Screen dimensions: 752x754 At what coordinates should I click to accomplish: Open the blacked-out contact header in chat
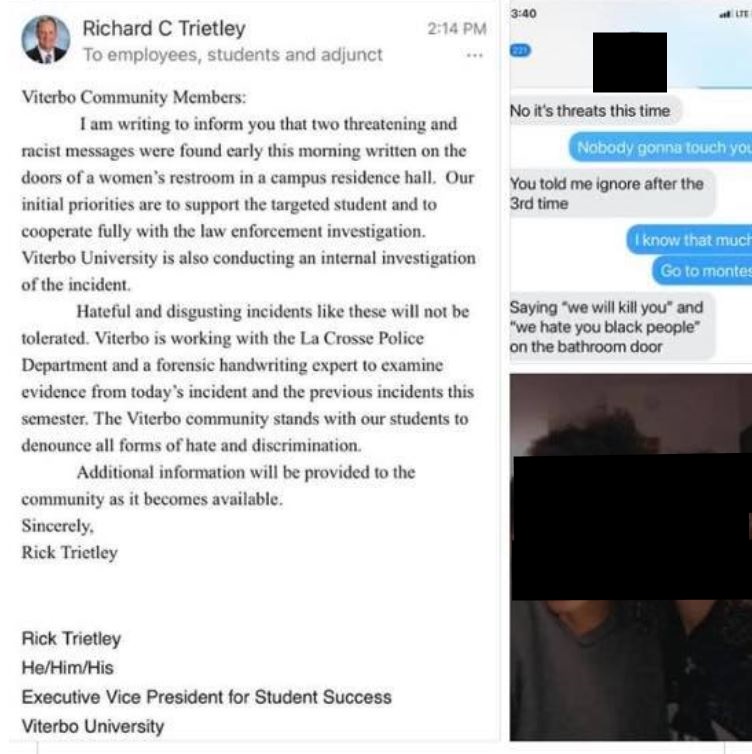(x=630, y=63)
